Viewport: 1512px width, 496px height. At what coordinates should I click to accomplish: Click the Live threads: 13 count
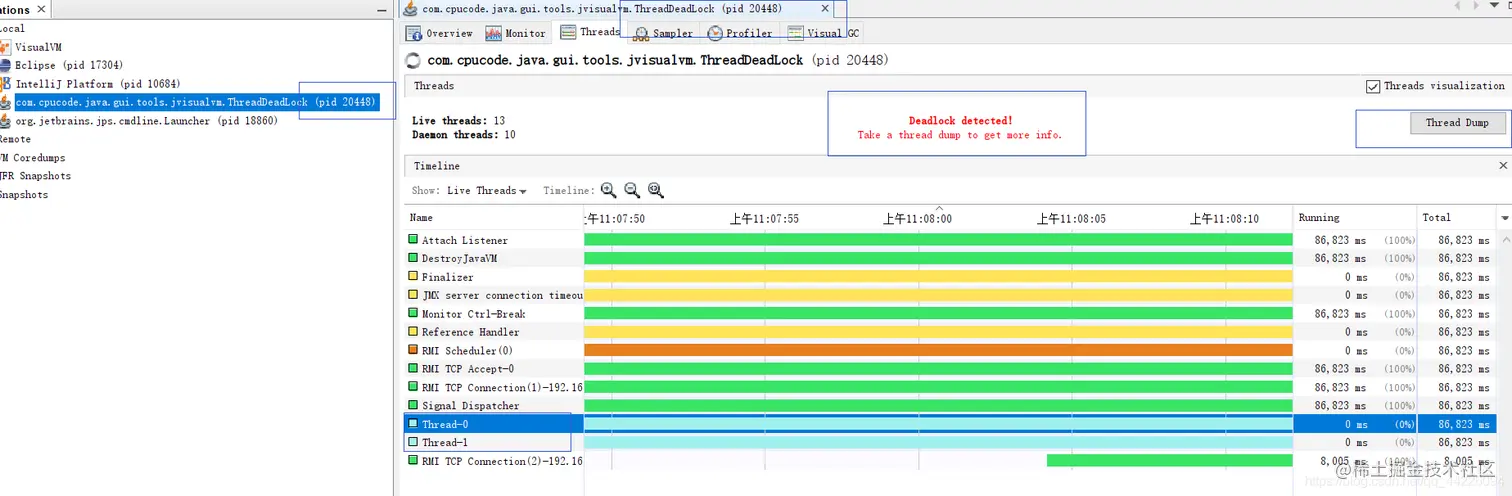[x=458, y=120]
